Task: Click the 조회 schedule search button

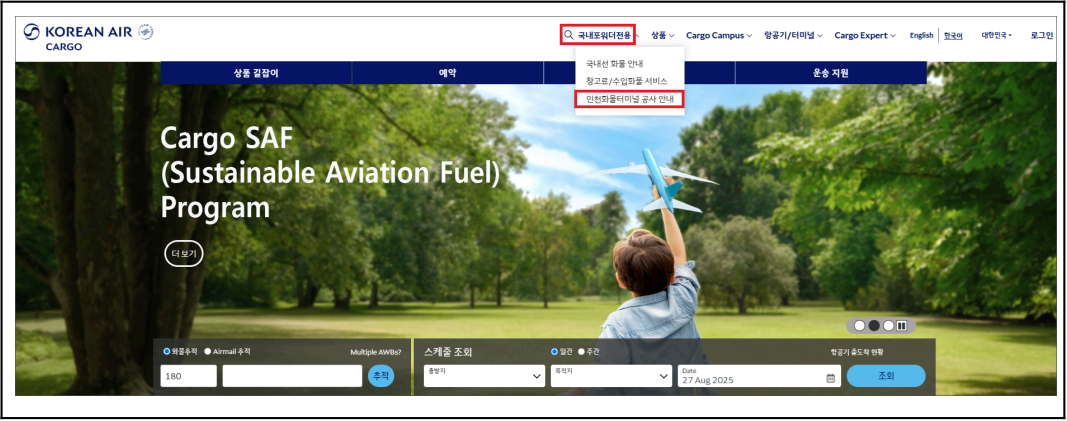Action: point(885,376)
